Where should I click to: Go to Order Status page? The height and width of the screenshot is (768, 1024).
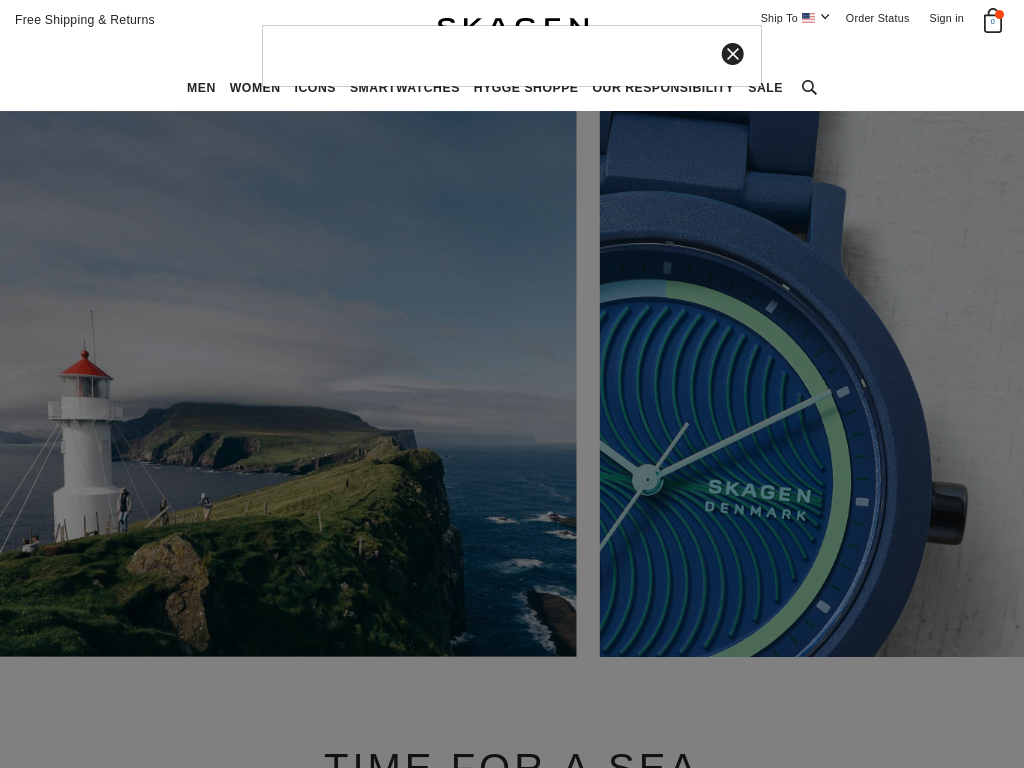click(877, 18)
